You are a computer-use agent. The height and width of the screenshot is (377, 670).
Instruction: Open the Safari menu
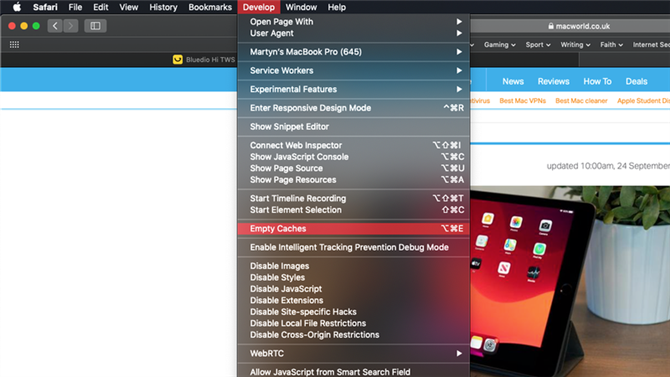coord(45,7)
